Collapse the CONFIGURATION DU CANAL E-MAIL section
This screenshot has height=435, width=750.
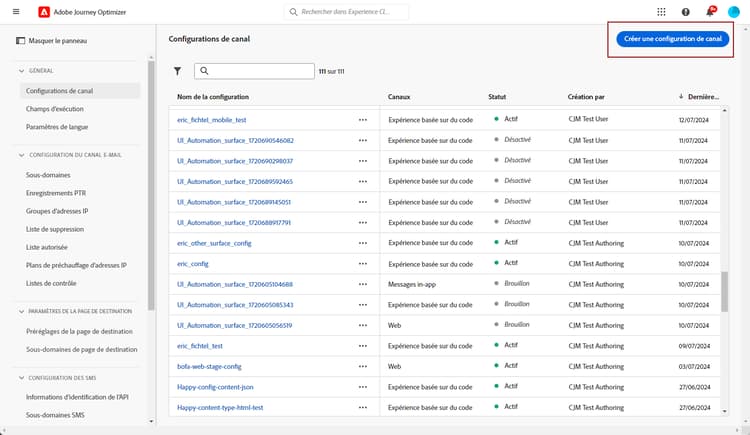(20, 155)
